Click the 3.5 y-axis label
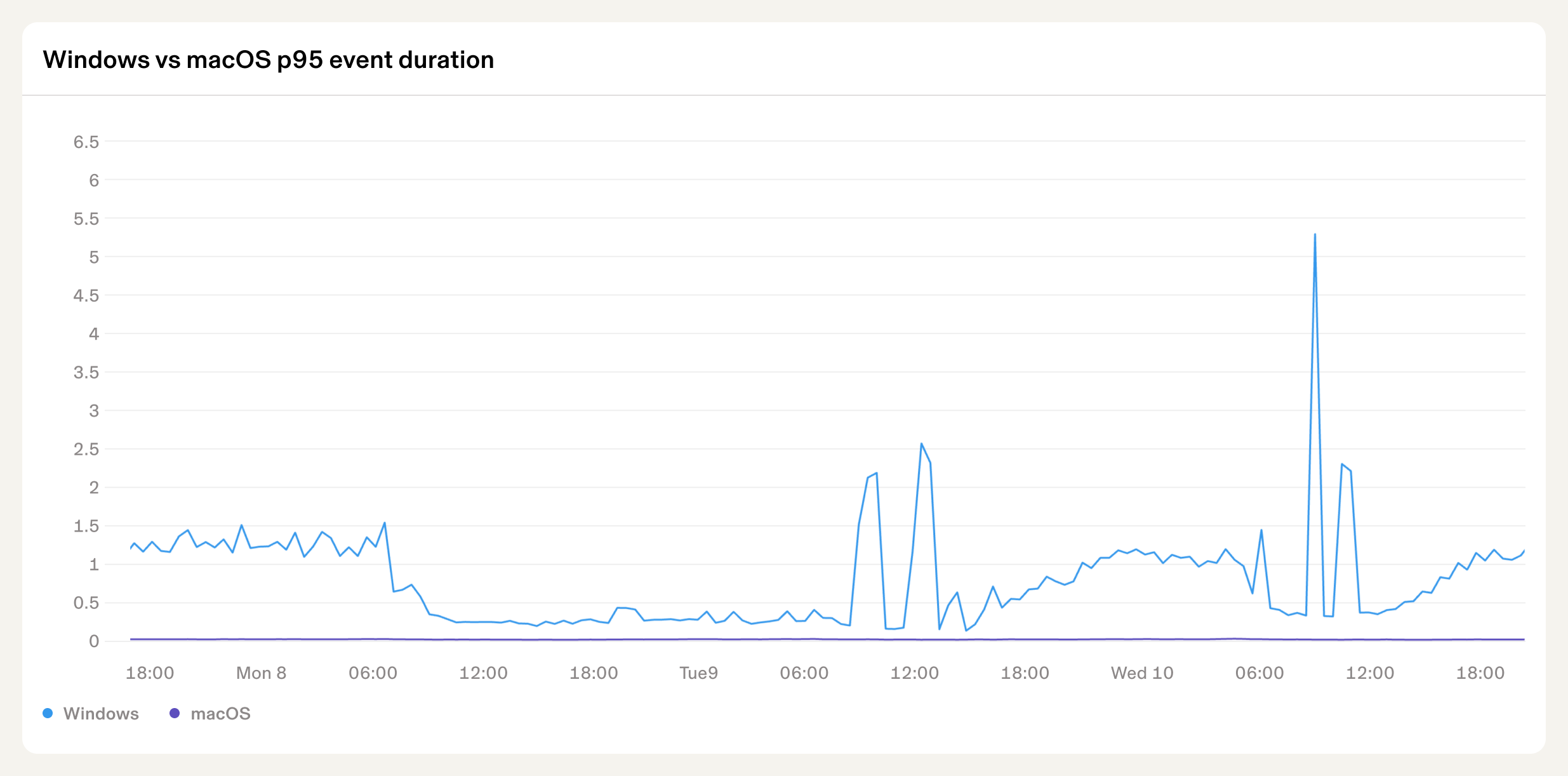 (x=86, y=372)
